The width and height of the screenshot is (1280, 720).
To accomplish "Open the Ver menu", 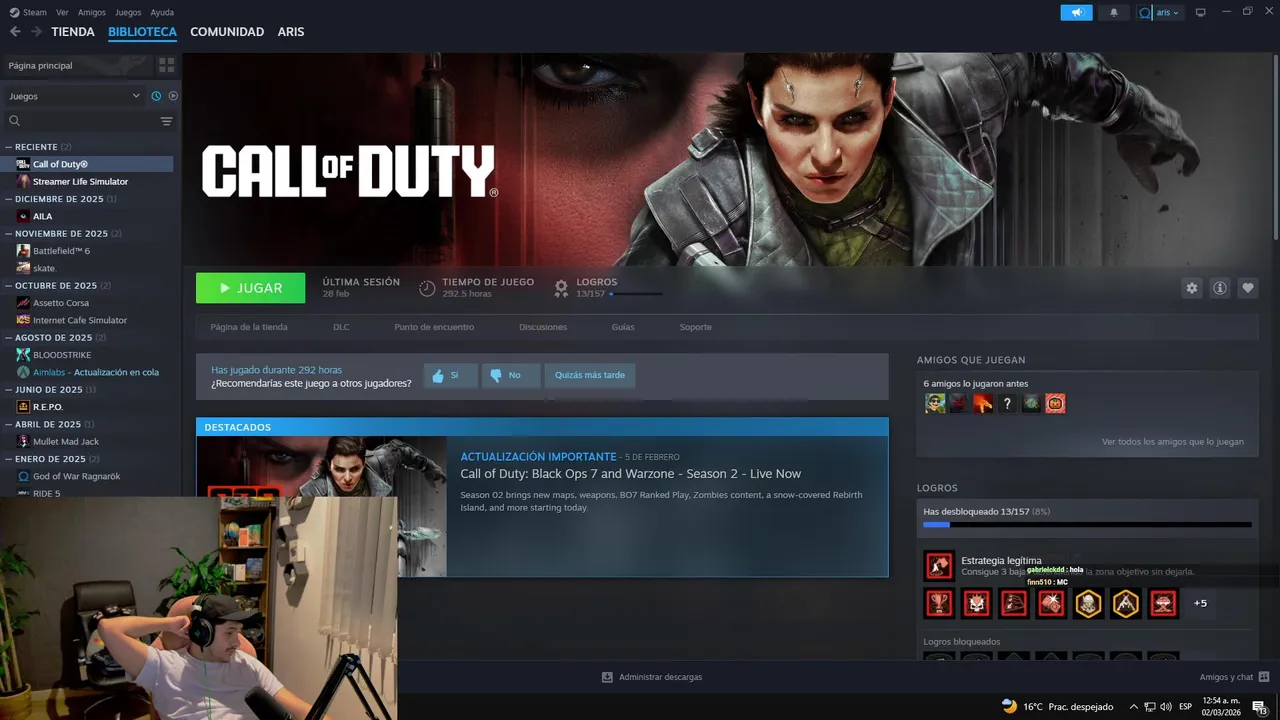I will (x=62, y=12).
